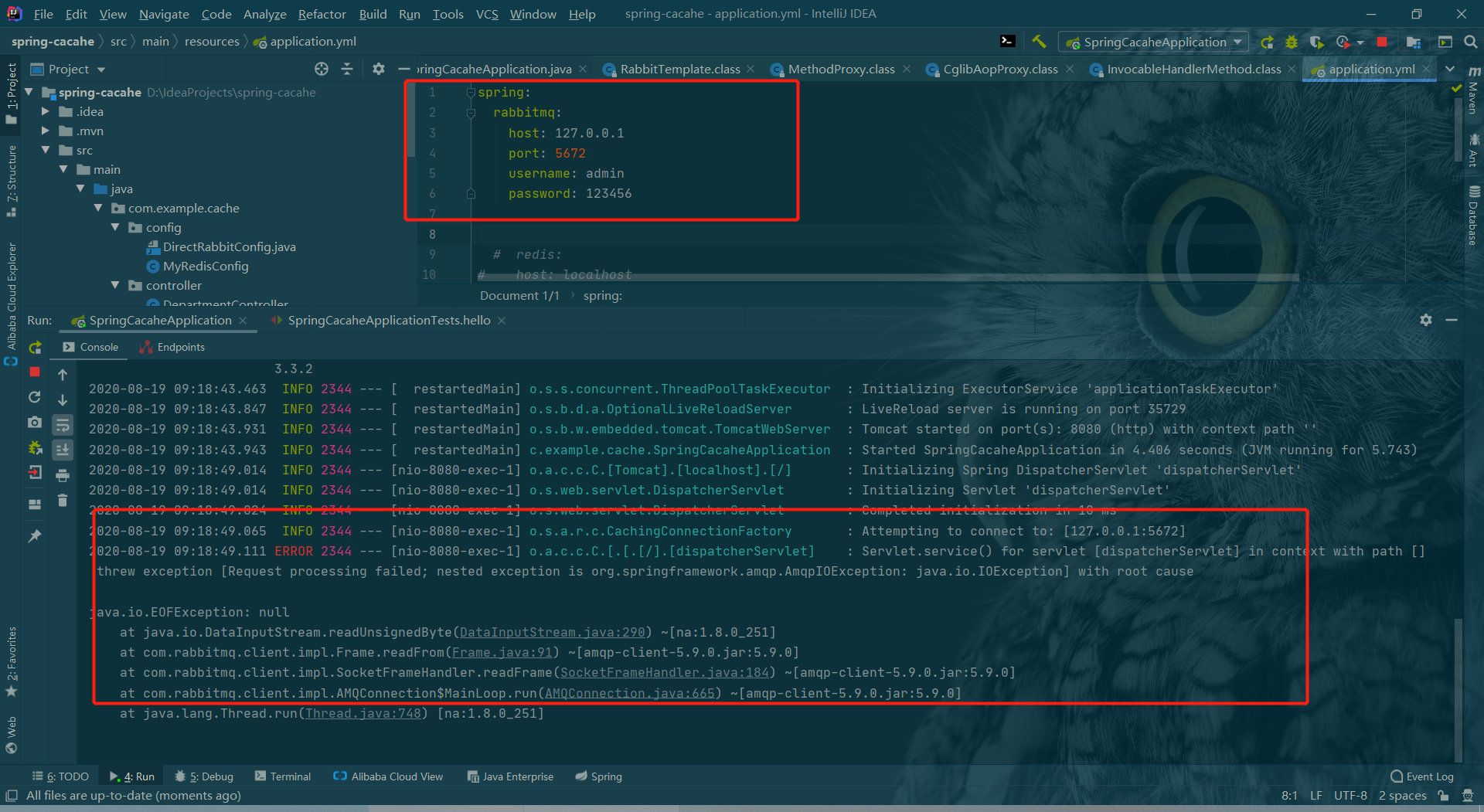The image size is (1484, 812).
Task: Open SpringCacaheApplication run configuration dropdown
Action: [x=1154, y=42]
